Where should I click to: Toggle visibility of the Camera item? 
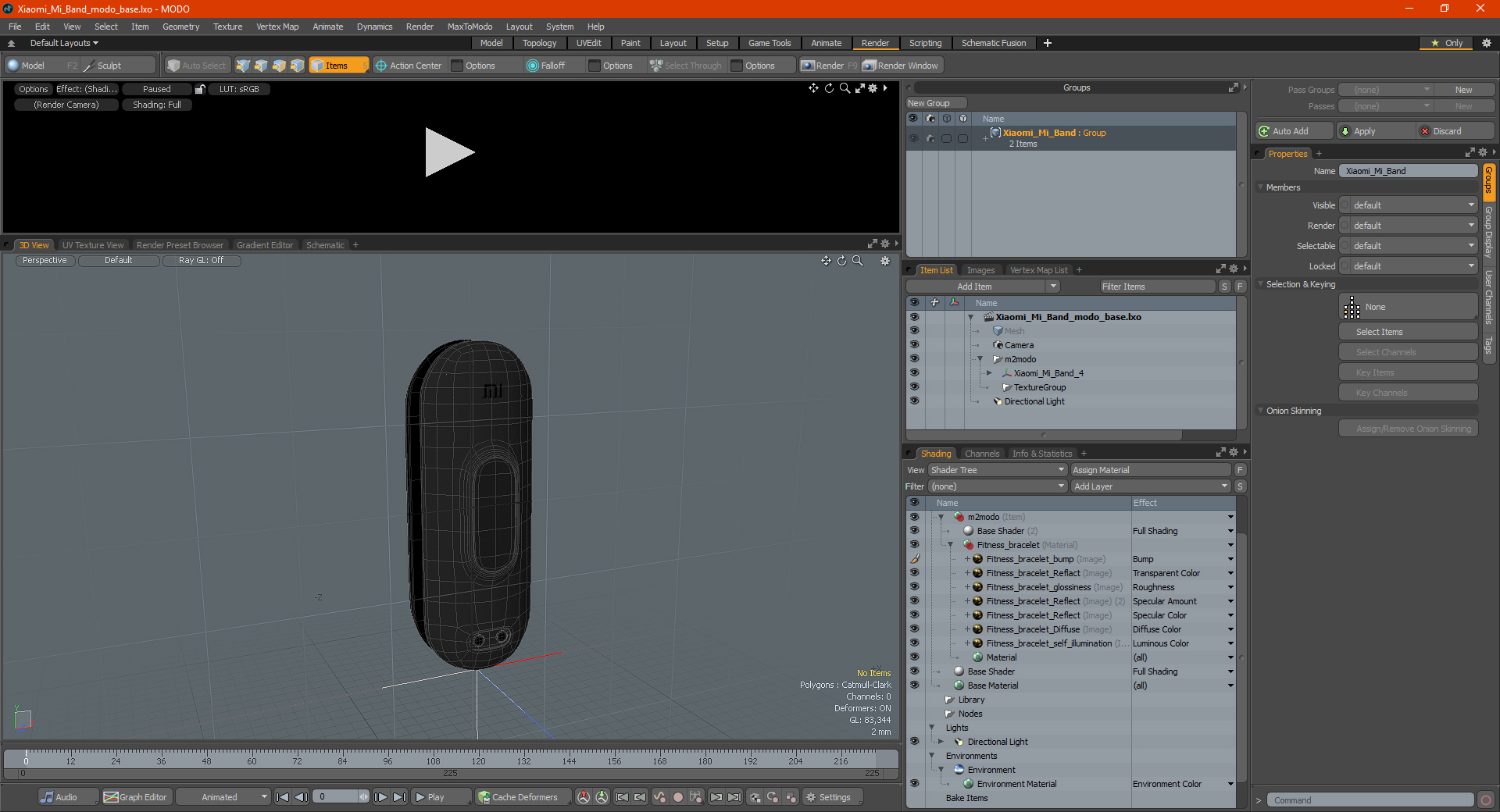[914, 345]
